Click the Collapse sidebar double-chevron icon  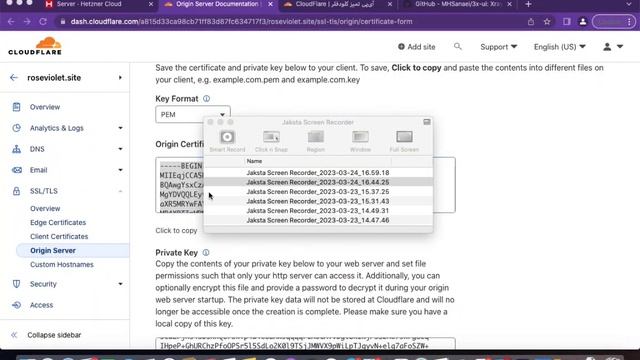click(x=14, y=335)
